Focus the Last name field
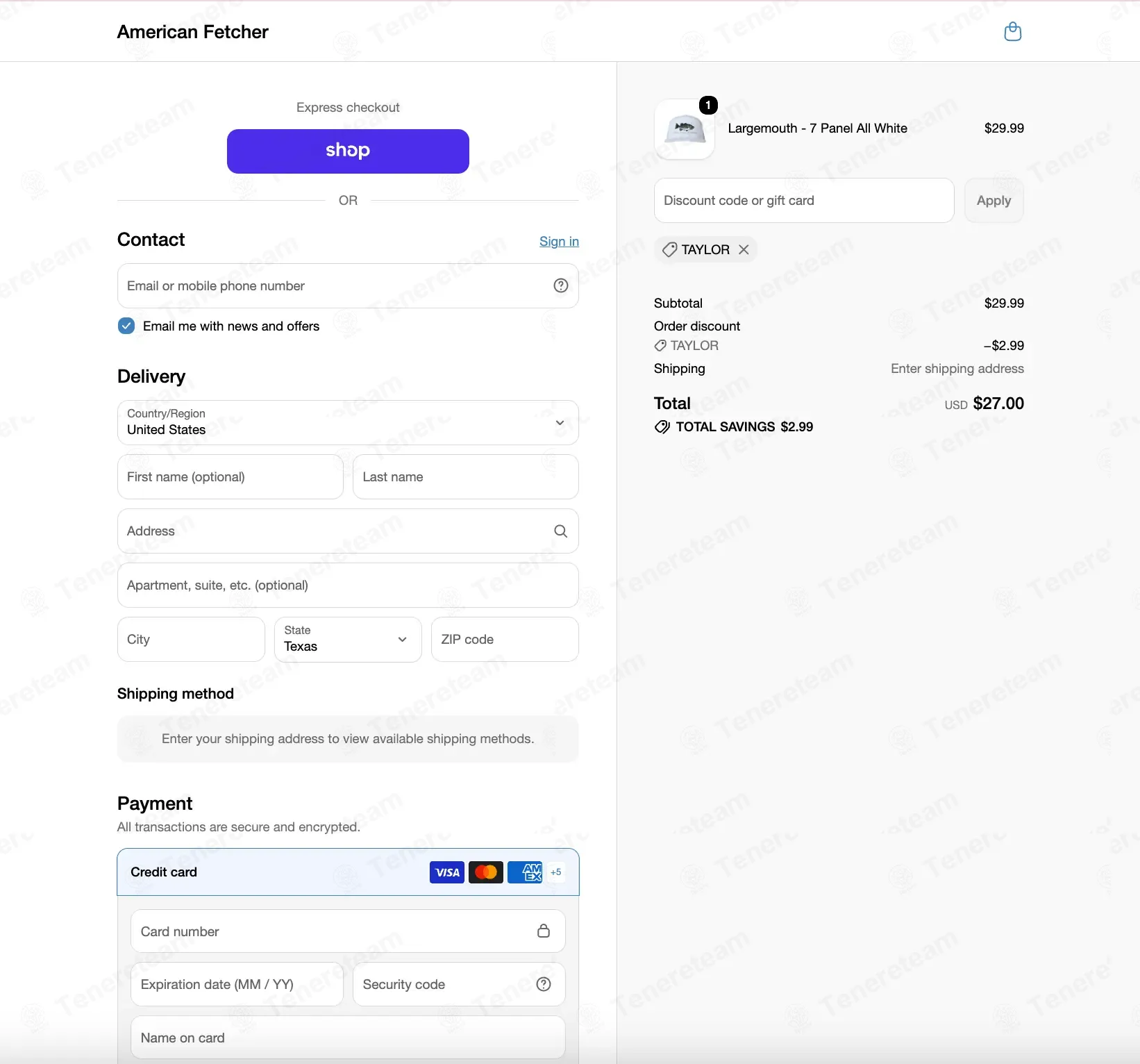 coord(466,477)
